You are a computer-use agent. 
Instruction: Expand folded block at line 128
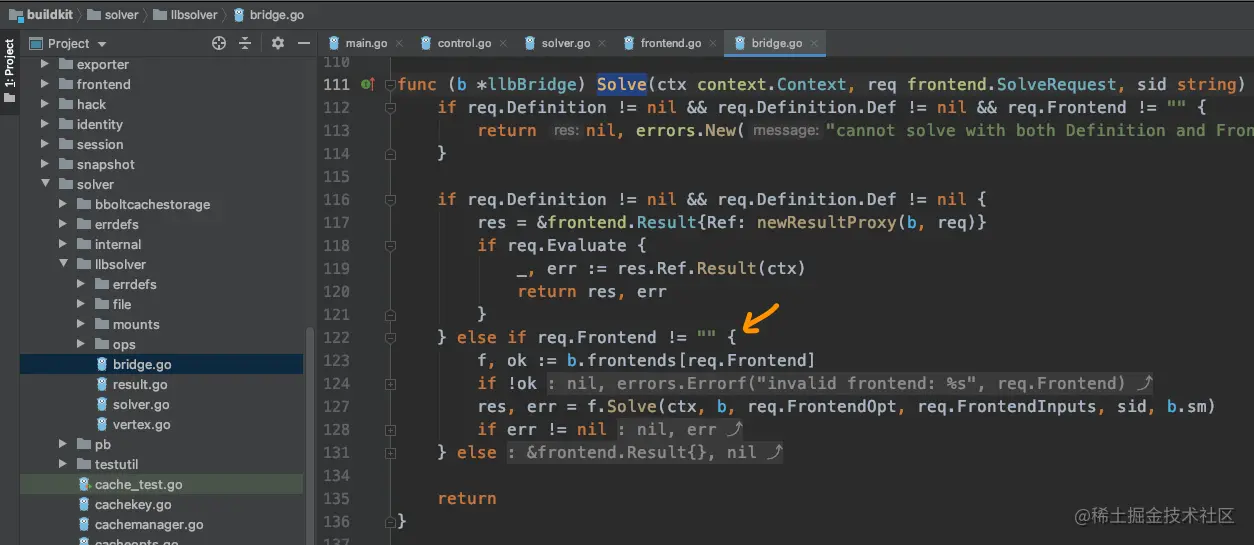390,430
